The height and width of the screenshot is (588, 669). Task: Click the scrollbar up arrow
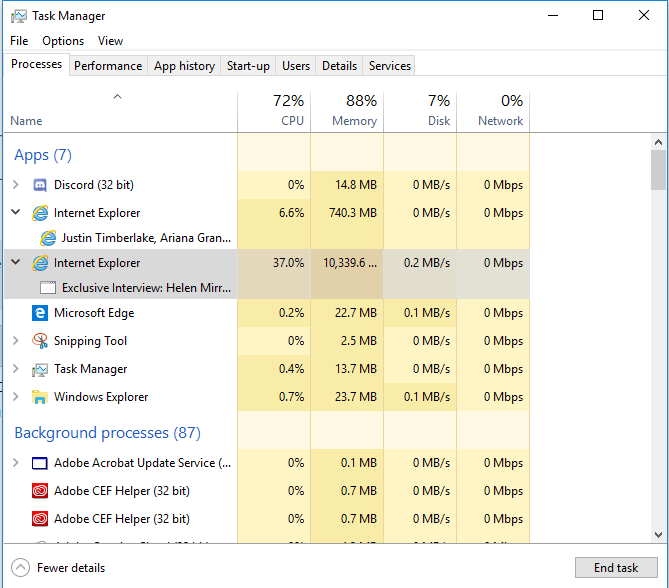658,142
